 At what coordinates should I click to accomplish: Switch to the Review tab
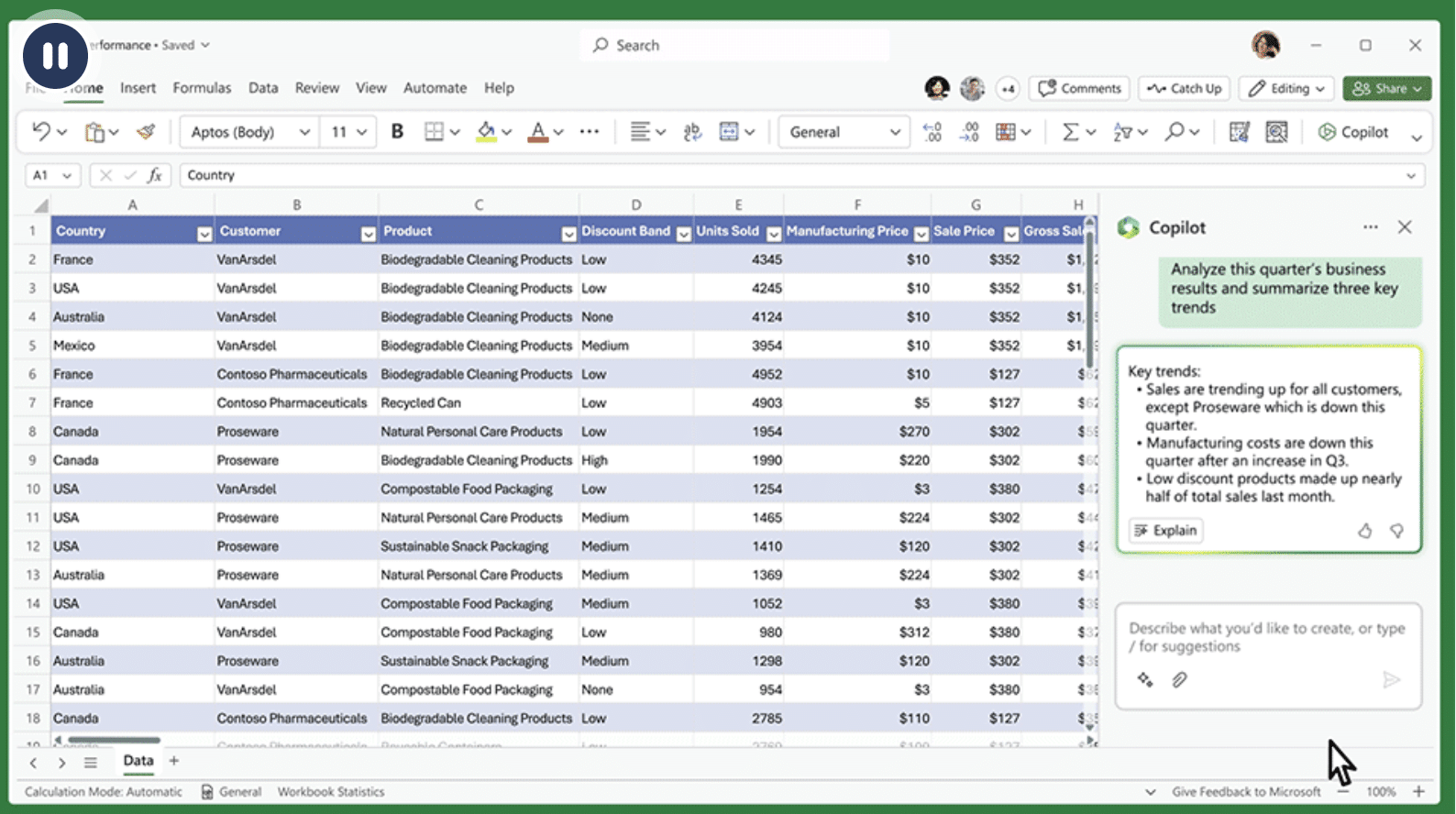click(317, 88)
